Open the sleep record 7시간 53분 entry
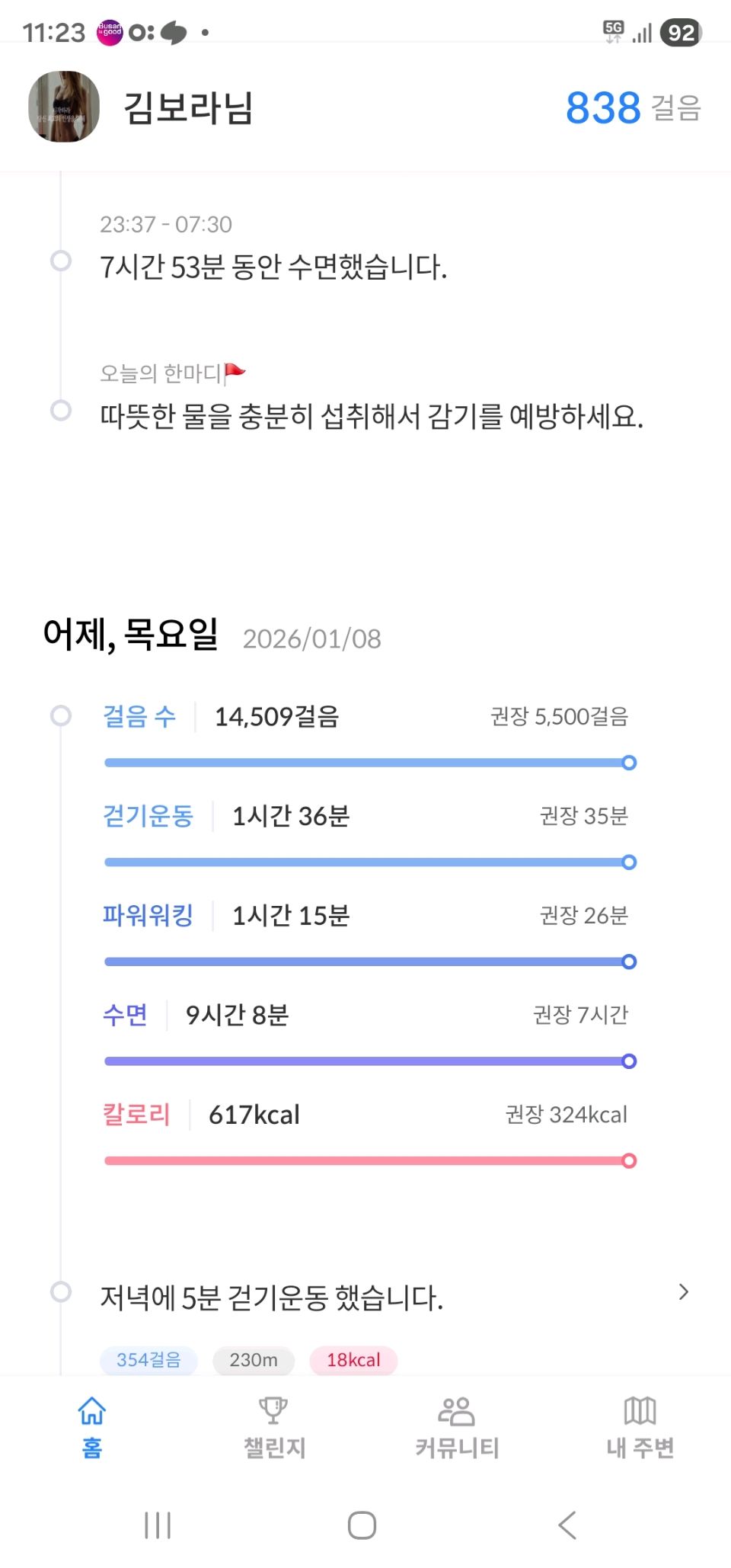731x1568 pixels. pyautogui.click(x=273, y=267)
